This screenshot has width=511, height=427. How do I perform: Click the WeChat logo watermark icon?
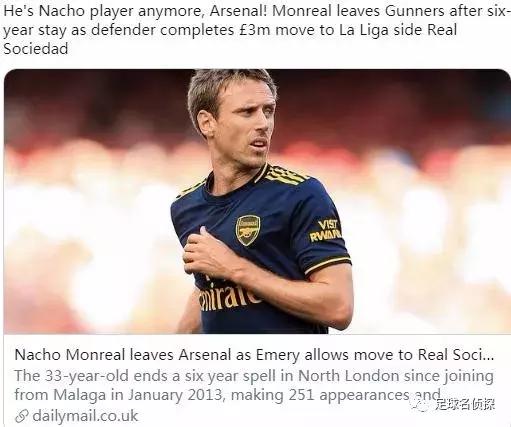coord(419,404)
